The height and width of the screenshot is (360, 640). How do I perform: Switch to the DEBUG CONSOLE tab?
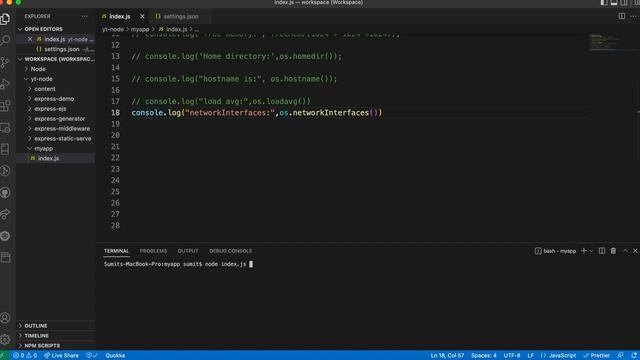point(231,251)
